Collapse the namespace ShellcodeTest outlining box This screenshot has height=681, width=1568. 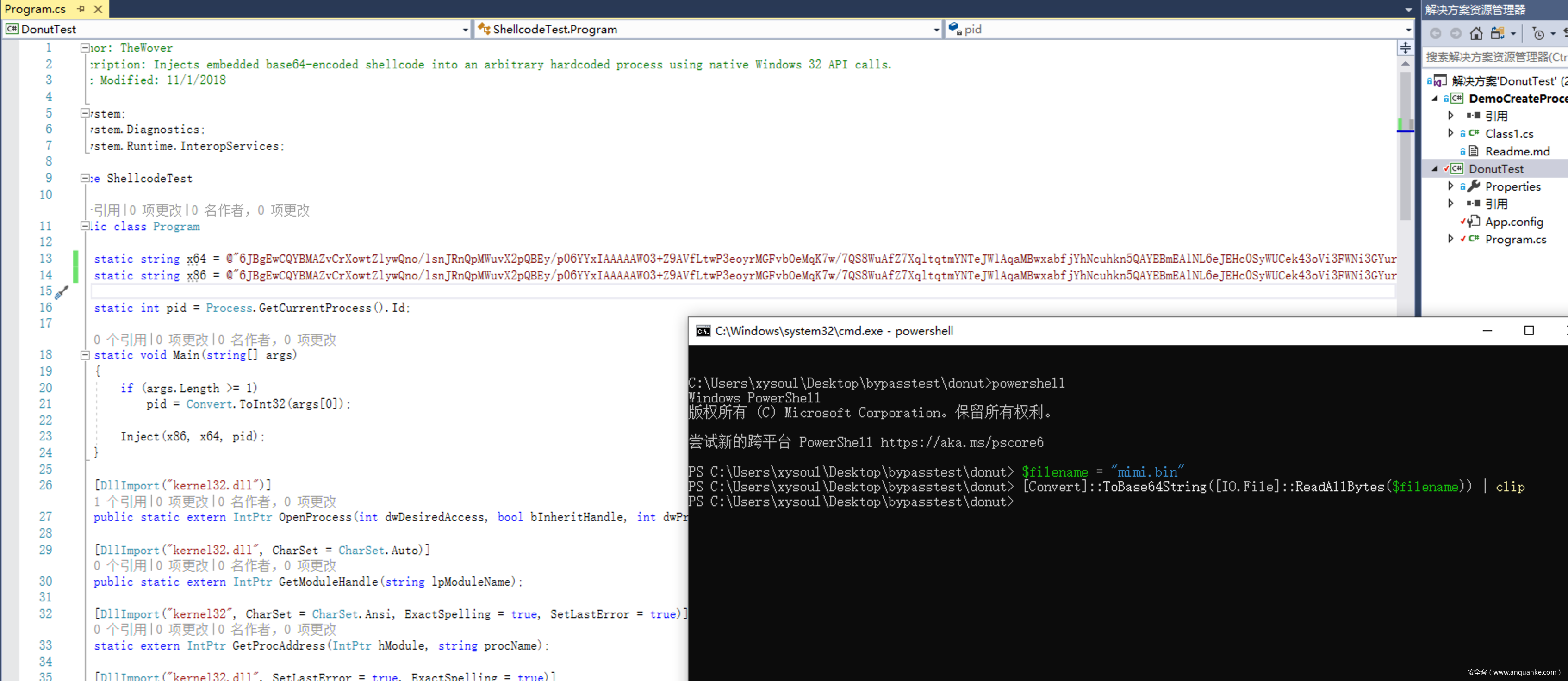tap(85, 178)
